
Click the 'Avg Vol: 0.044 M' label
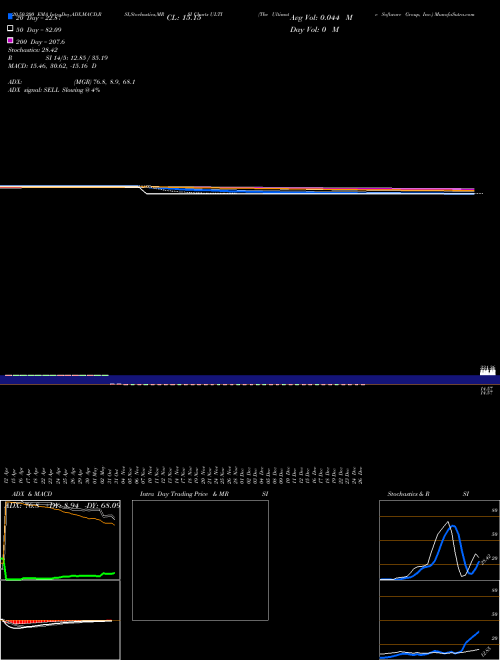(321, 18)
